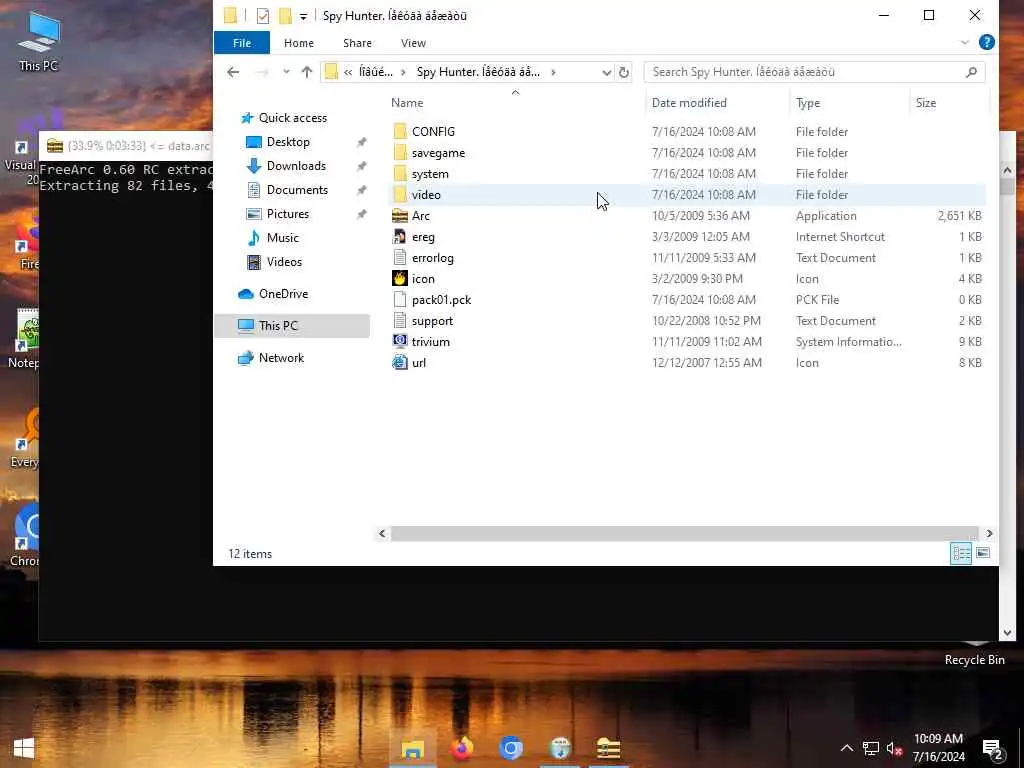Open Firefox from the taskbar
Viewport: 1024px width, 768px height.
click(462, 748)
